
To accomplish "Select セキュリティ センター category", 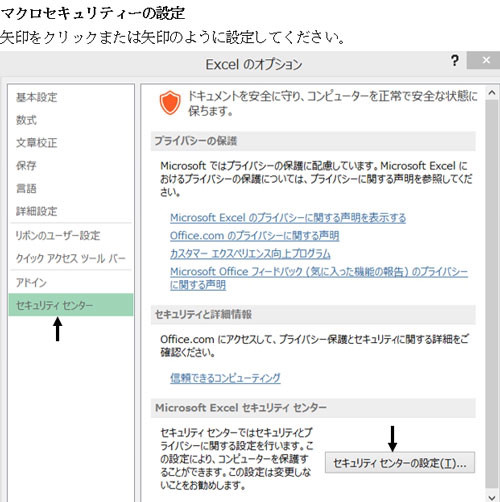I will tap(70, 305).
